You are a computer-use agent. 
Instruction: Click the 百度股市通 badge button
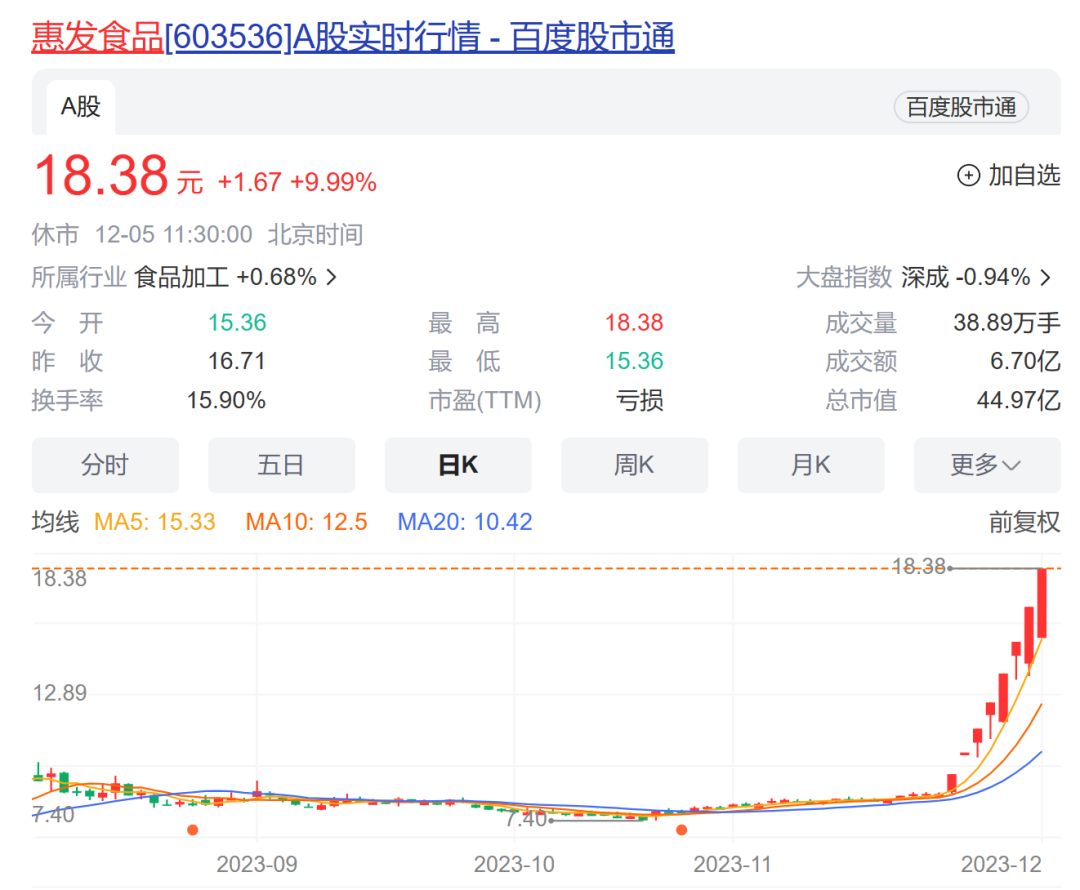click(961, 107)
